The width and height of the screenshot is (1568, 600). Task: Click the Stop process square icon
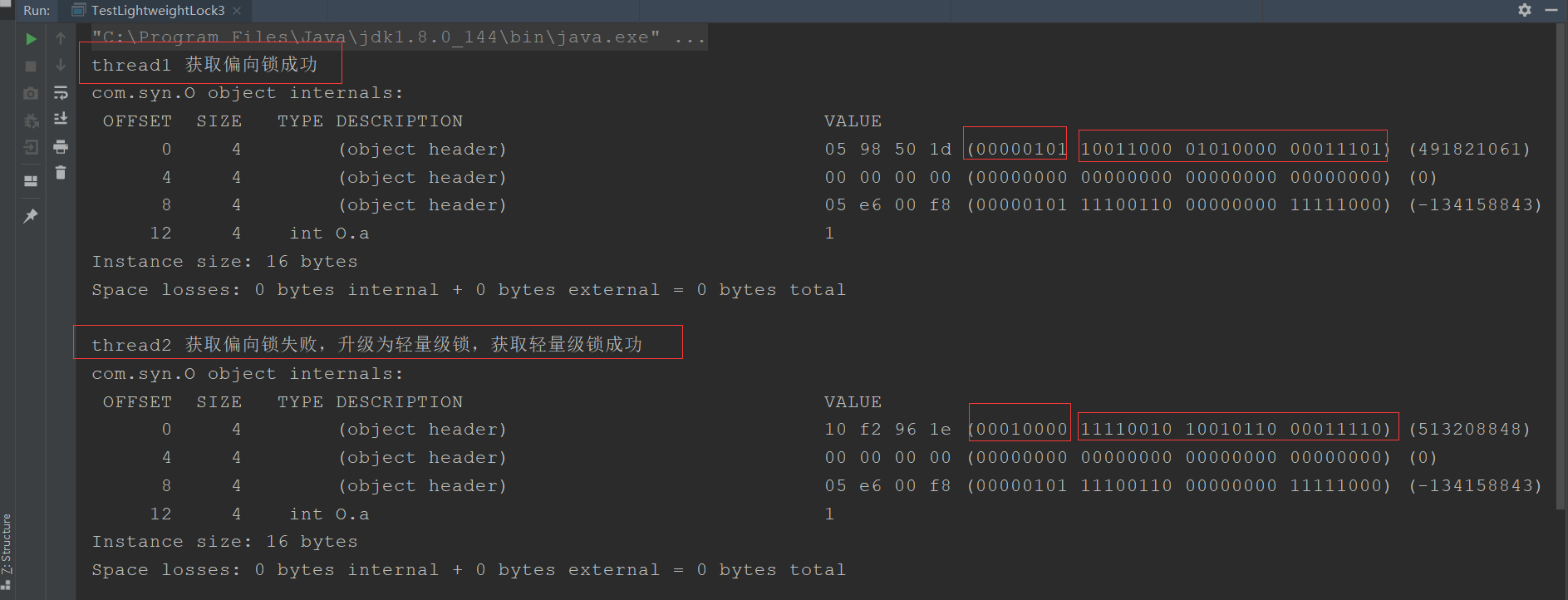tap(31, 66)
